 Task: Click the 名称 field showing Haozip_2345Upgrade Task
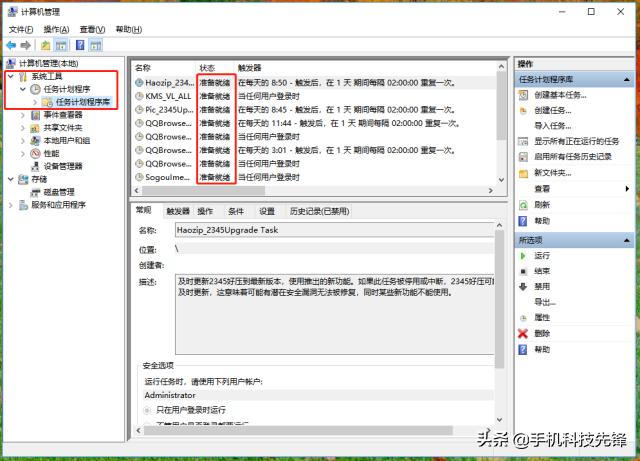pyautogui.click(x=334, y=230)
